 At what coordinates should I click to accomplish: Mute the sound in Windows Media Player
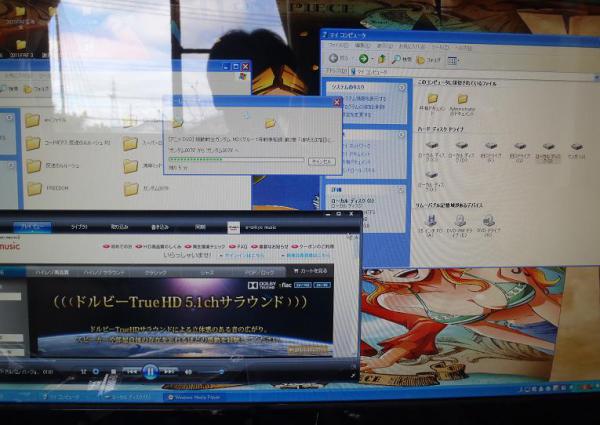click(x=188, y=372)
